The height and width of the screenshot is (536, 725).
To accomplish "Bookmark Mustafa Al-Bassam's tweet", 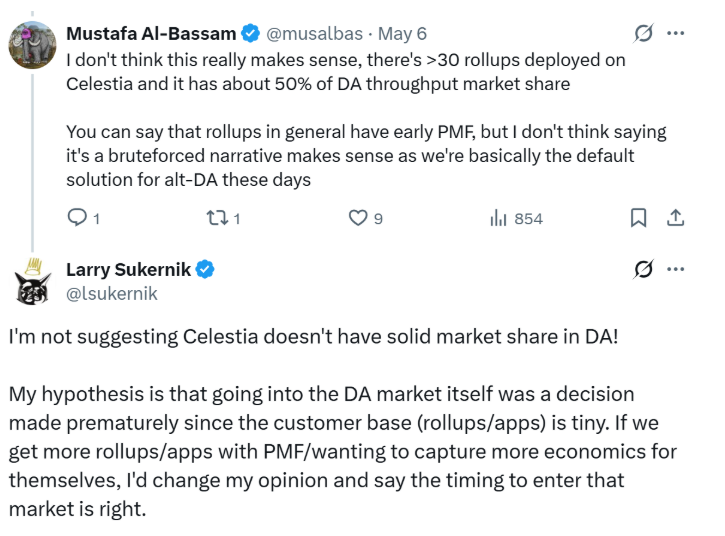I will pyautogui.click(x=638, y=217).
